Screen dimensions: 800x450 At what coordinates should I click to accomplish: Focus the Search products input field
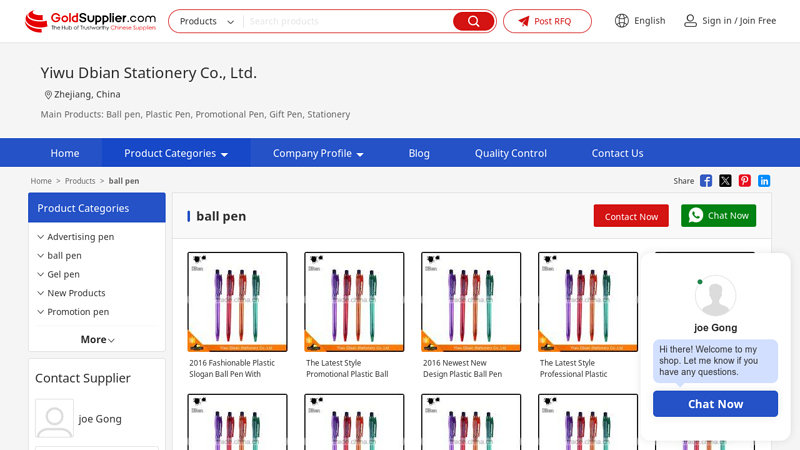[348, 21]
